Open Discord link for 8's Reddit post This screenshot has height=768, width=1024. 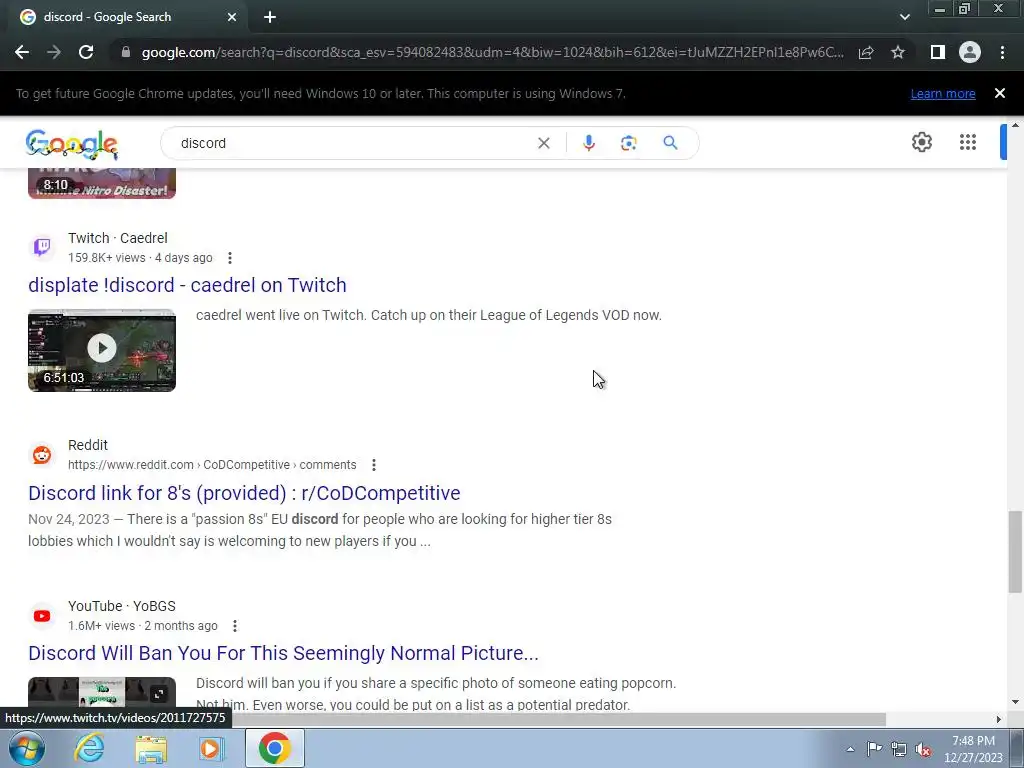(244, 493)
